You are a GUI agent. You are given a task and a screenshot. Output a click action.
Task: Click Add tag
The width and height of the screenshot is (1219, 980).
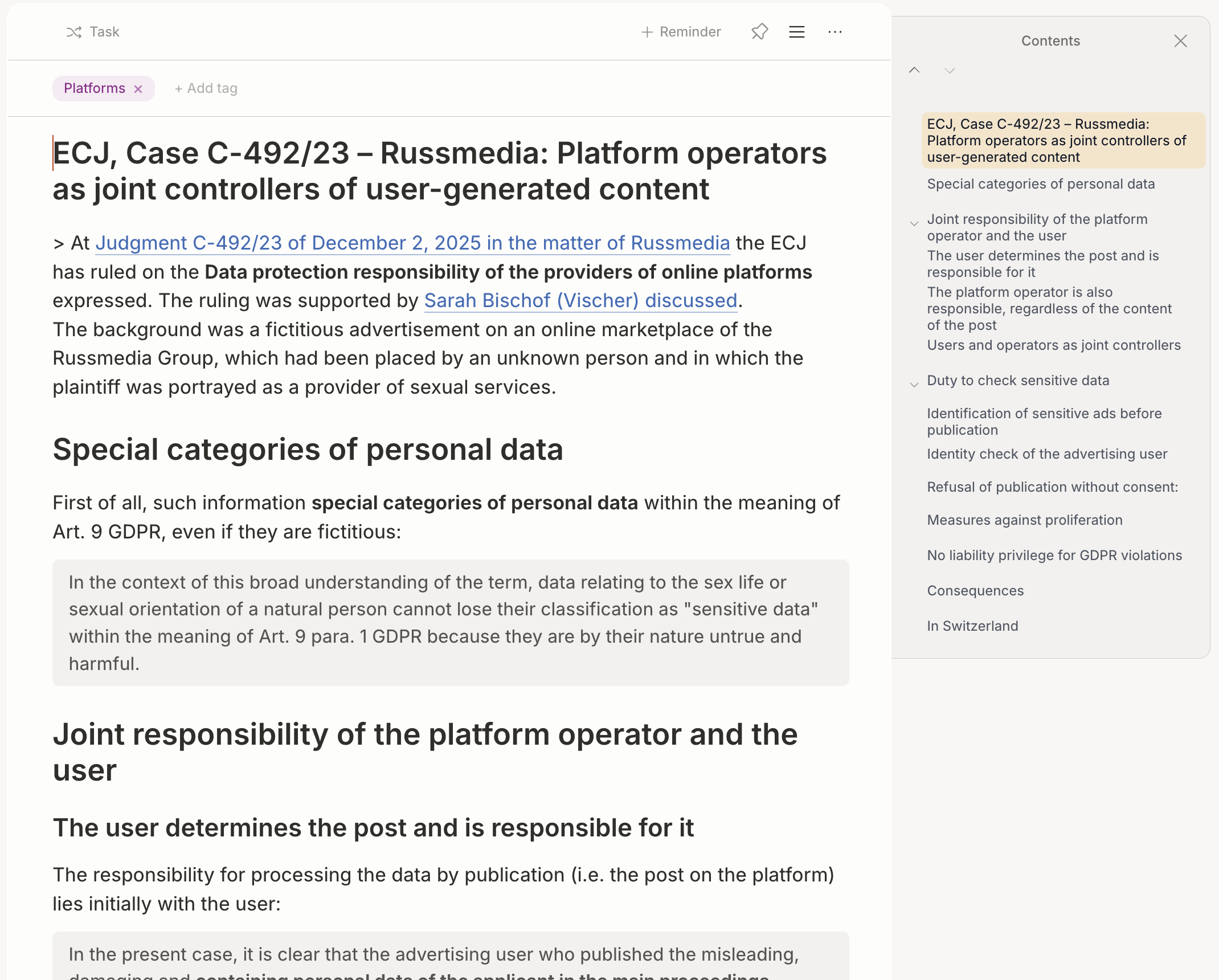(x=206, y=88)
